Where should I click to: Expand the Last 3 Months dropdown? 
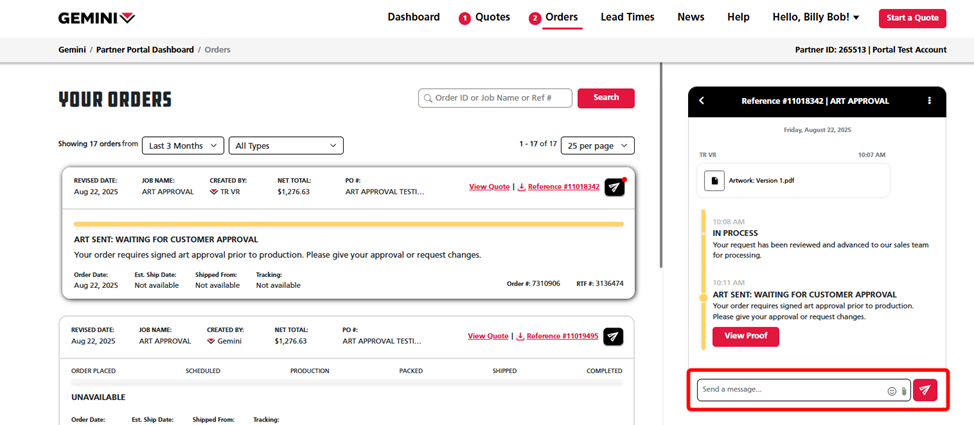[x=183, y=146]
